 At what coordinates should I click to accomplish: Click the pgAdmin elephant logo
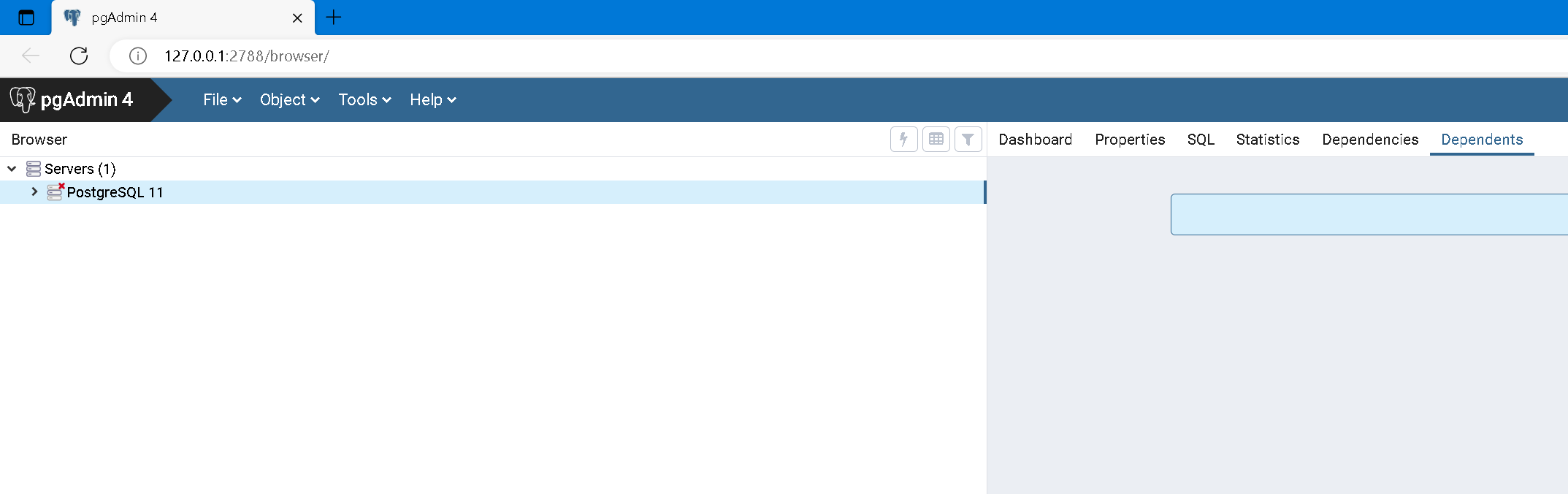[x=23, y=99]
